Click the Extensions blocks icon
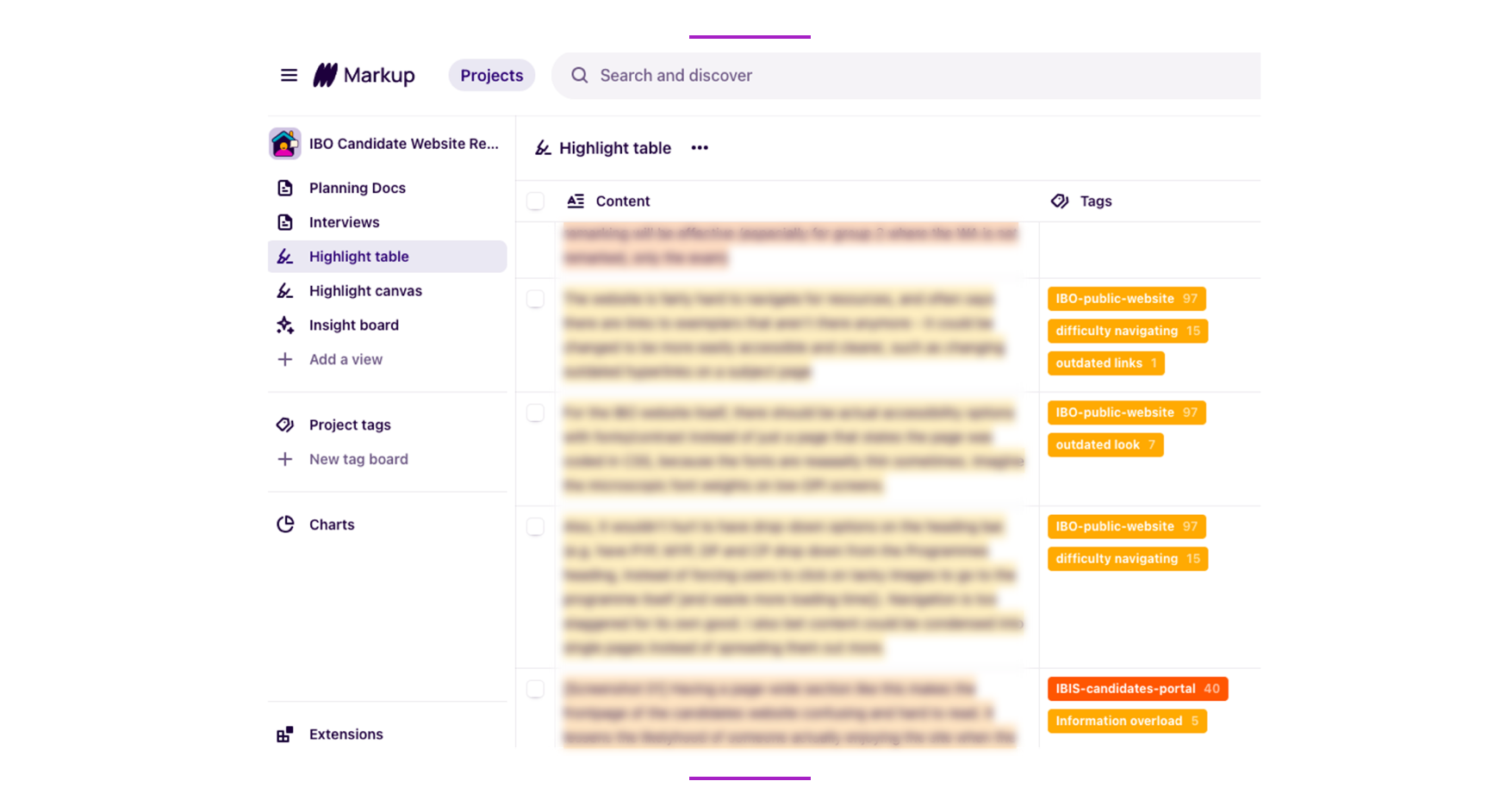1500x812 pixels. coord(285,735)
